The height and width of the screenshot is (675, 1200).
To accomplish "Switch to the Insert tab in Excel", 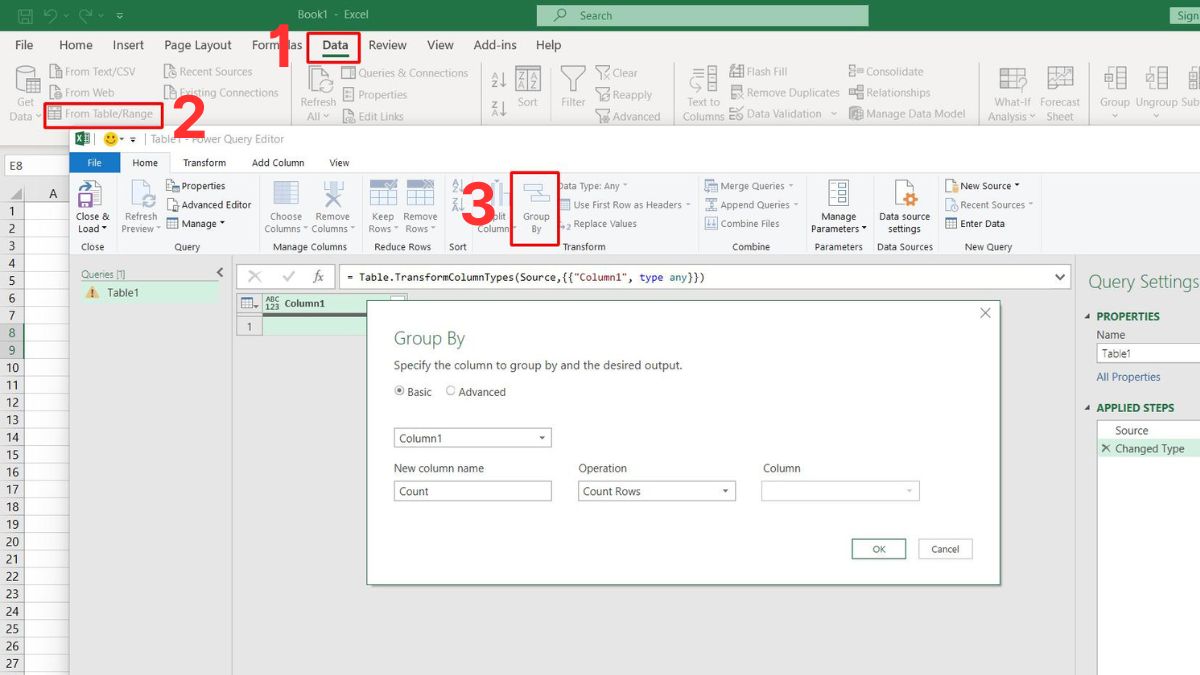I will 128,45.
